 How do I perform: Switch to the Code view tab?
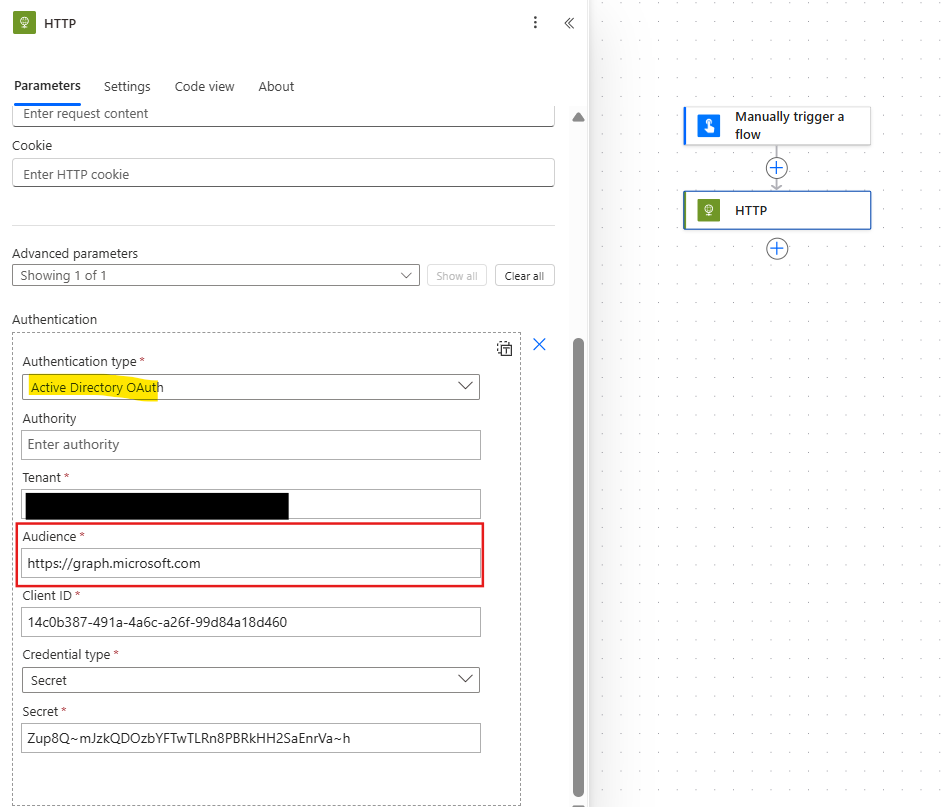[204, 86]
